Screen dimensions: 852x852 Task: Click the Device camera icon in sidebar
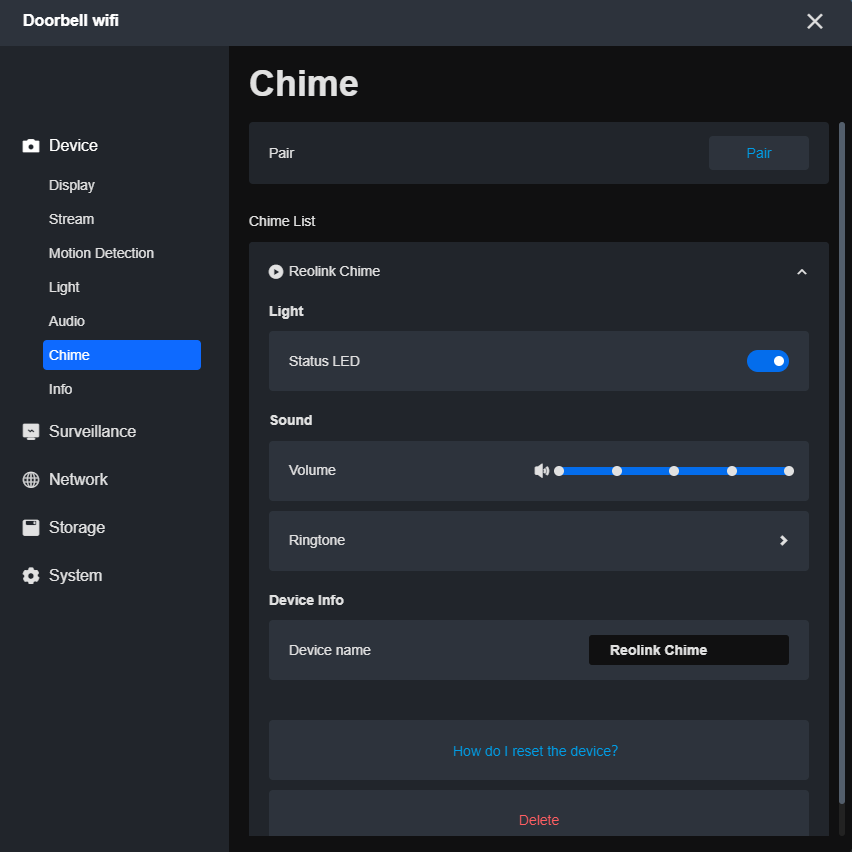point(31,146)
